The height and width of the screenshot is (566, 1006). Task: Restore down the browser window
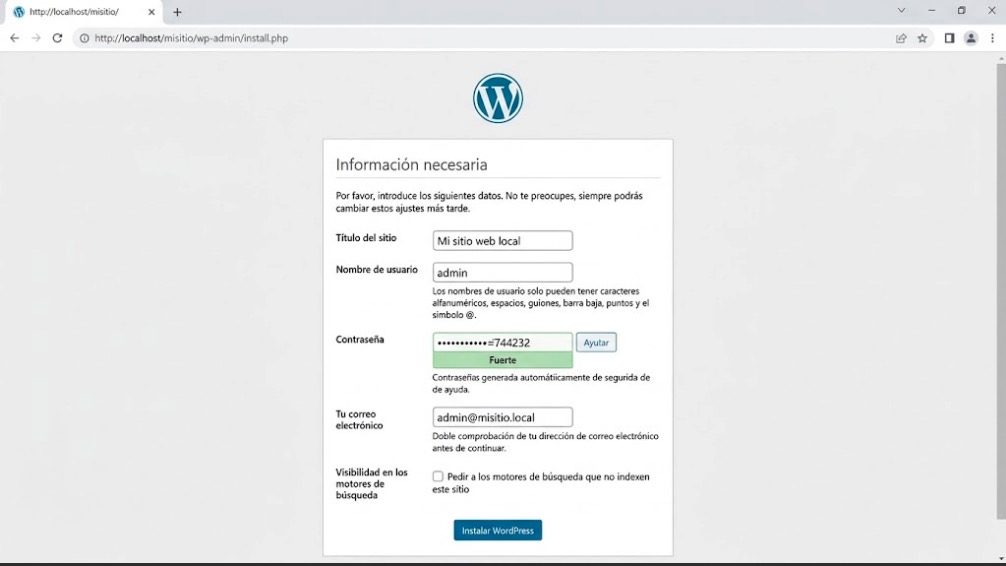(x=961, y=11)
